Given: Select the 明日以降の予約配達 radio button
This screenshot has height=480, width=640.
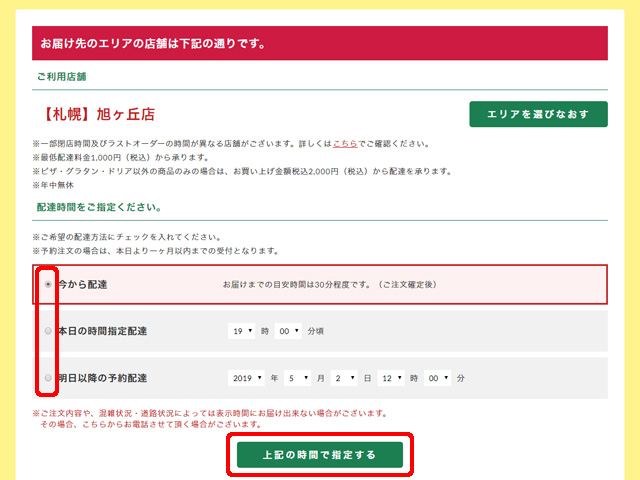Looking at the screenshot, I should [48, 378].
